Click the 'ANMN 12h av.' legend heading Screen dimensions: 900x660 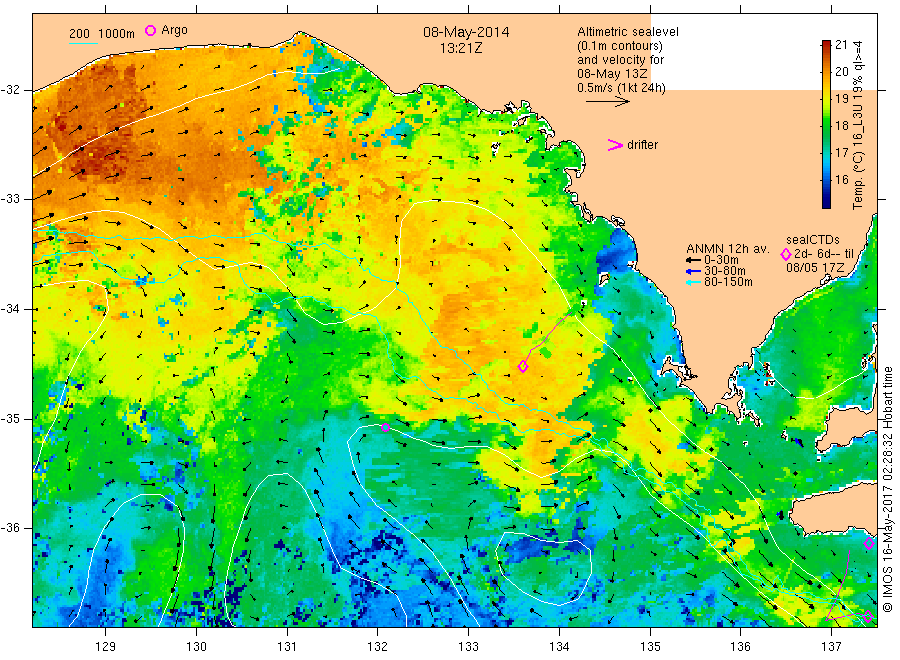click(x=727, y=249)
